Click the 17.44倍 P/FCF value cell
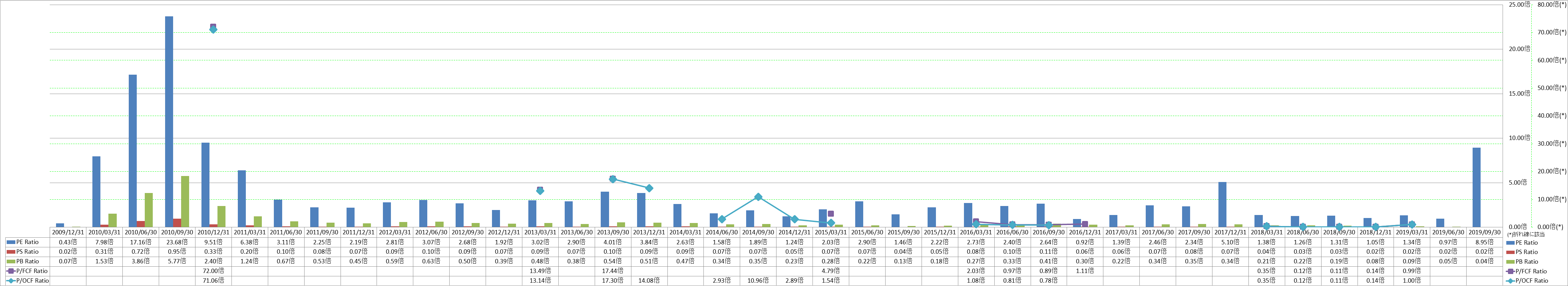This screenshot has height=286, width=1568. [612, 271]
